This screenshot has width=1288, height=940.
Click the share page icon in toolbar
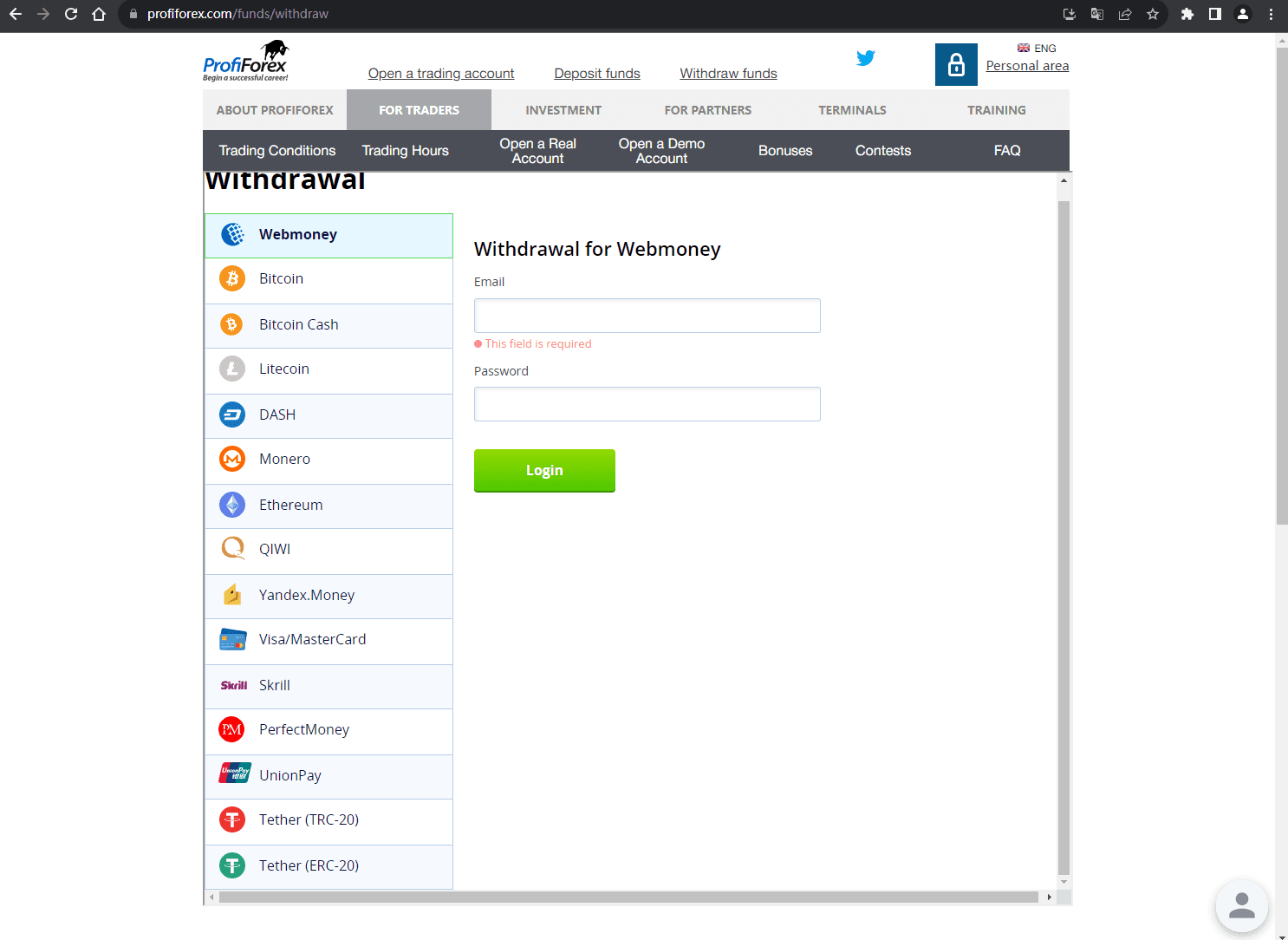point(1125,14)
